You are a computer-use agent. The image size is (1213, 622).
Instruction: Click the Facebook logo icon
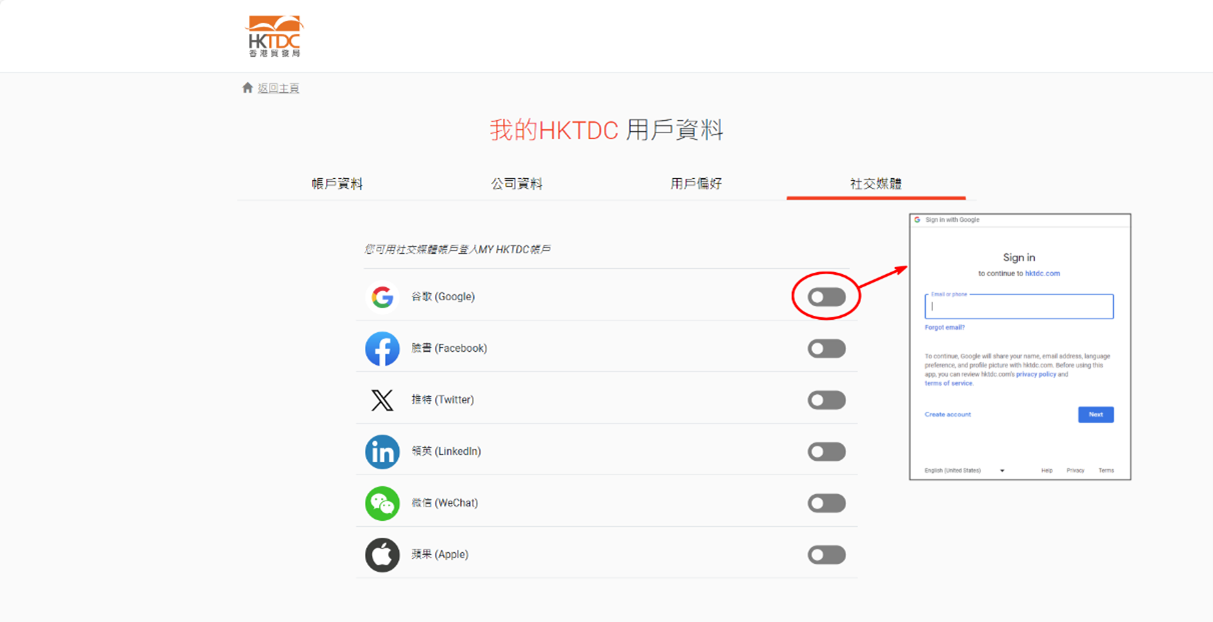382,349
